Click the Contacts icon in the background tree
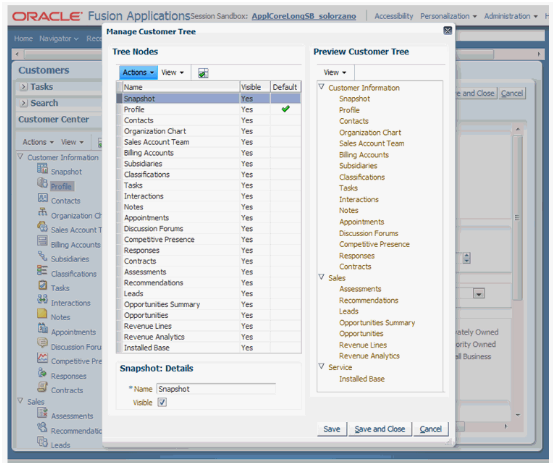The height and width of the screenshot is (465, 555). point(42,198)
